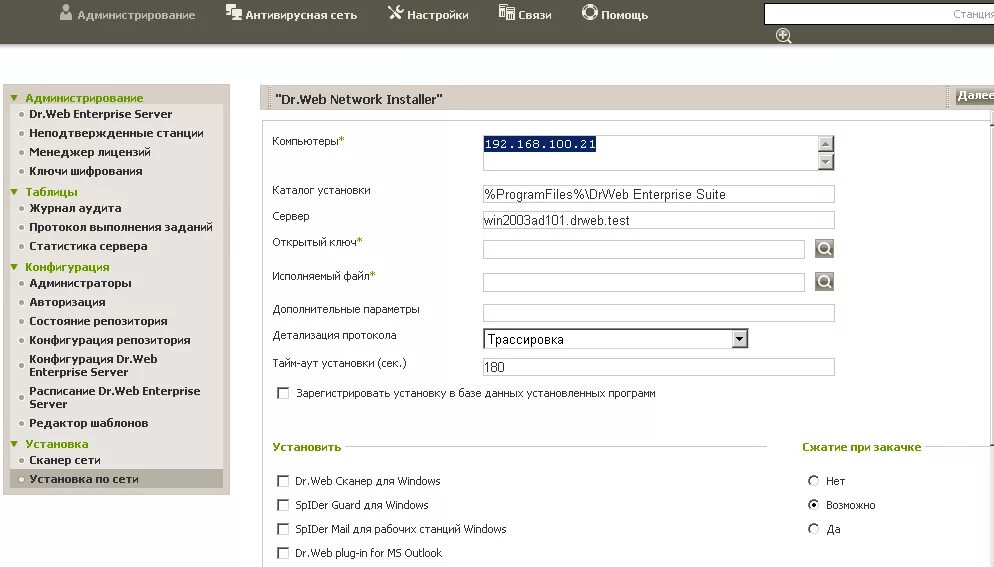Enable Dr.Web plug-in for MS Outlook checkbox
The image size is (994, 567).
click(x=283, y=553)
